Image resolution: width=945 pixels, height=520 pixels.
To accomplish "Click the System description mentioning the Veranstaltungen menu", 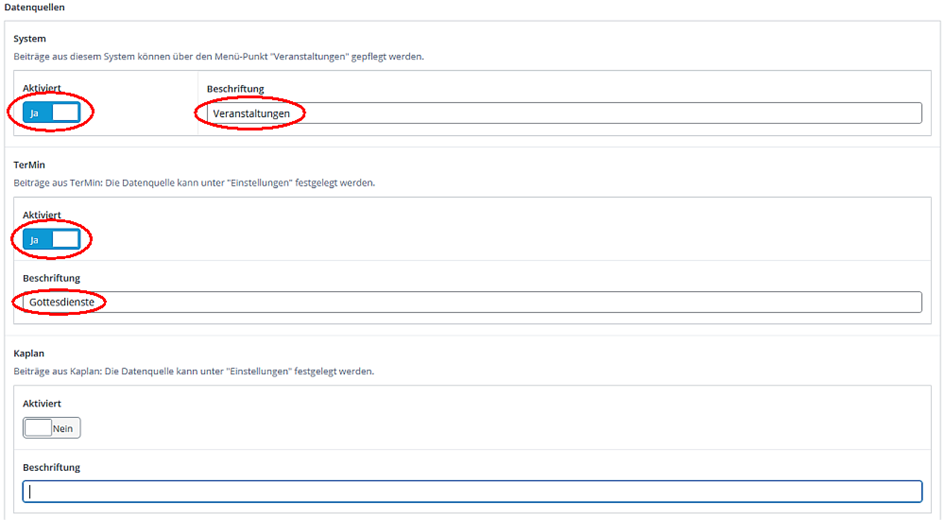I will (218, 56).
